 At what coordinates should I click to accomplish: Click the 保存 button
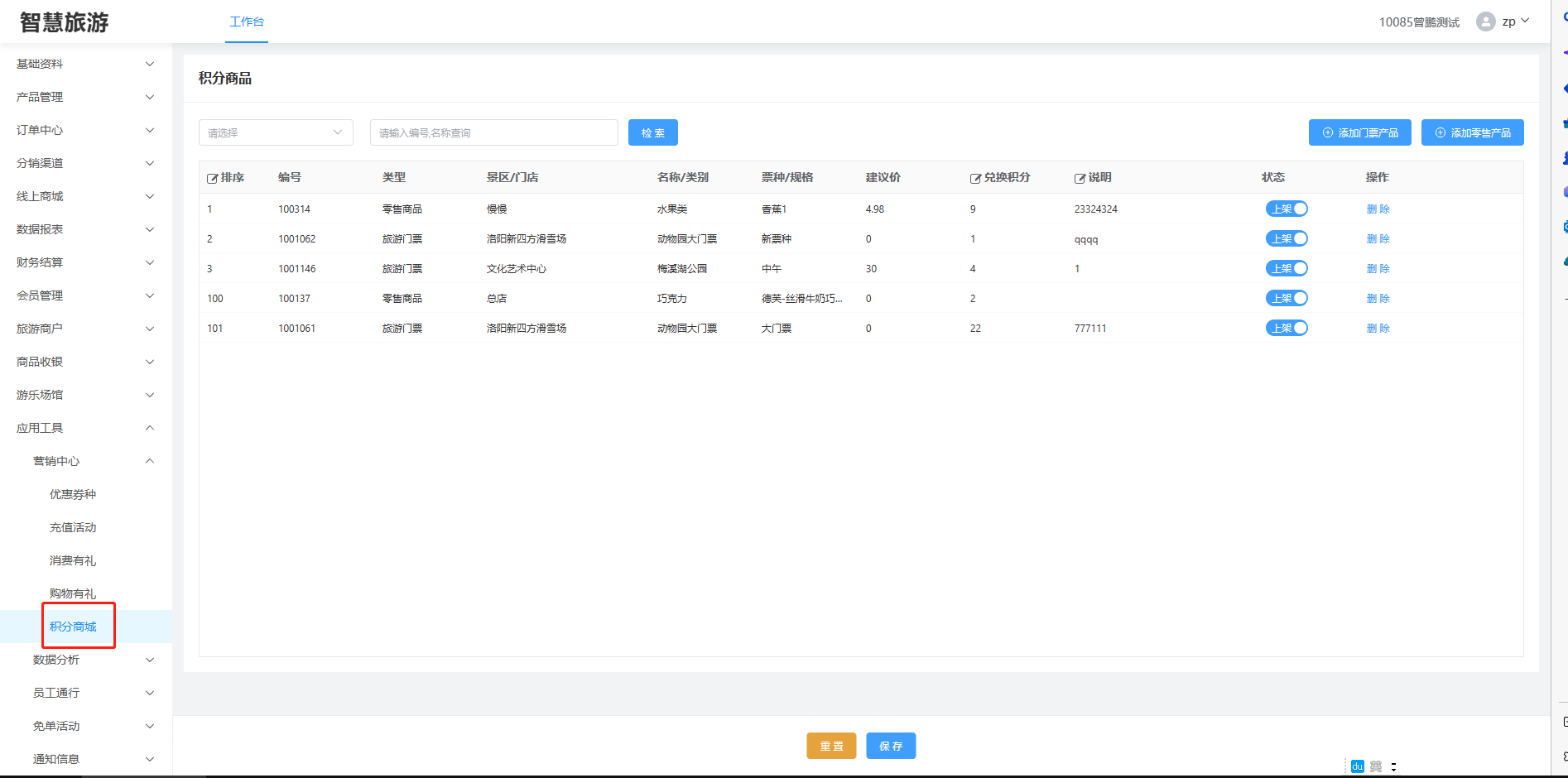891,746
